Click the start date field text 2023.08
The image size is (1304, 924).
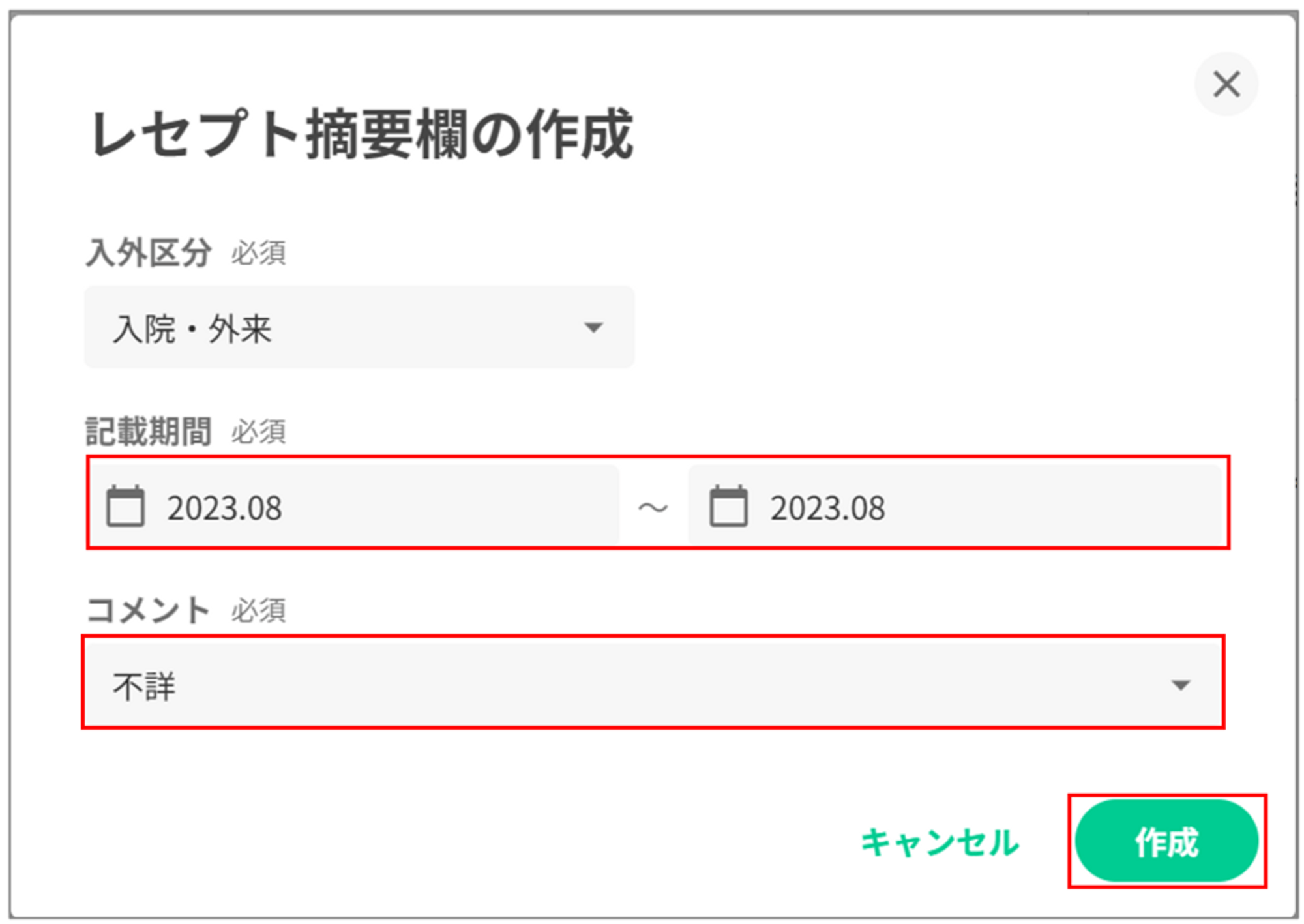pyautogui.click(x=224, y=508)
